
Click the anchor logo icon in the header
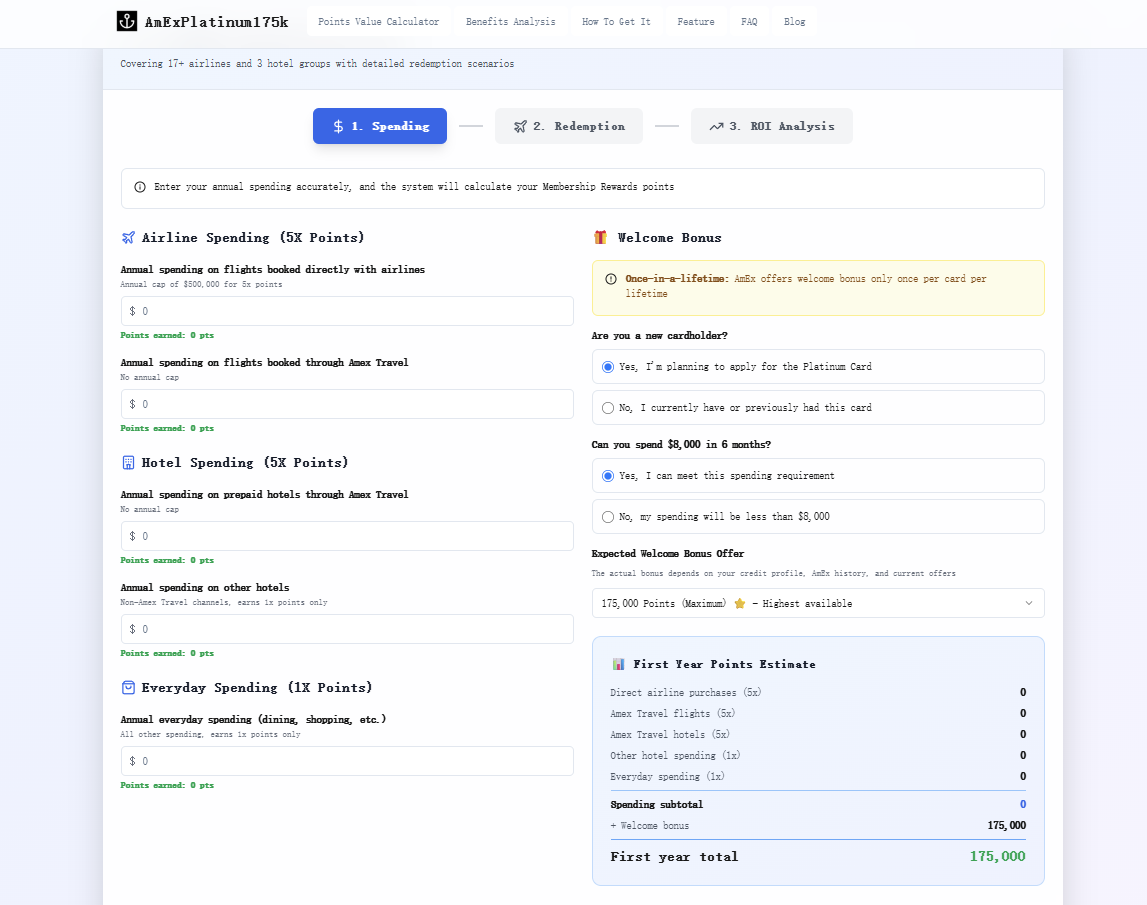point(127,20)
